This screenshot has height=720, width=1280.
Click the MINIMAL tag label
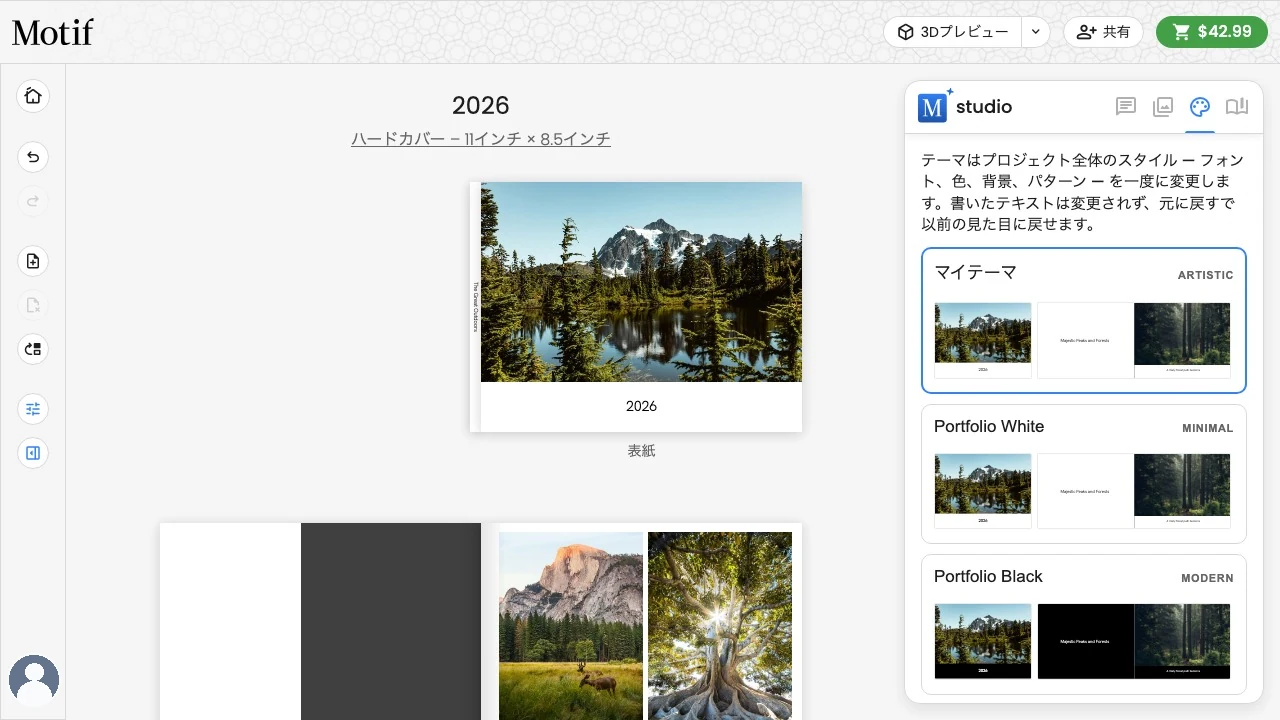click(x=1208, y=428)
